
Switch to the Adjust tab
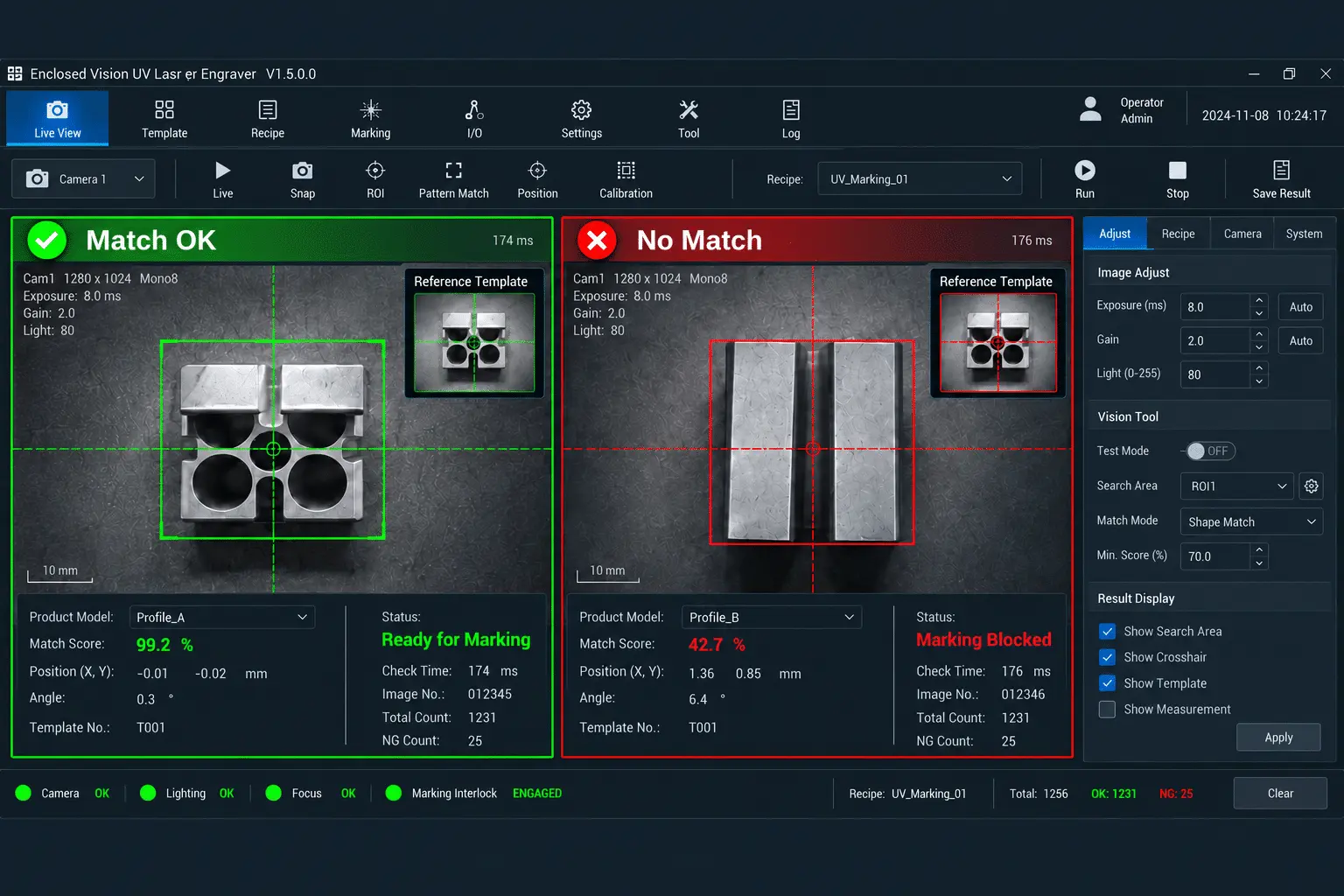pyautogui.click(x=1115, y=234)
